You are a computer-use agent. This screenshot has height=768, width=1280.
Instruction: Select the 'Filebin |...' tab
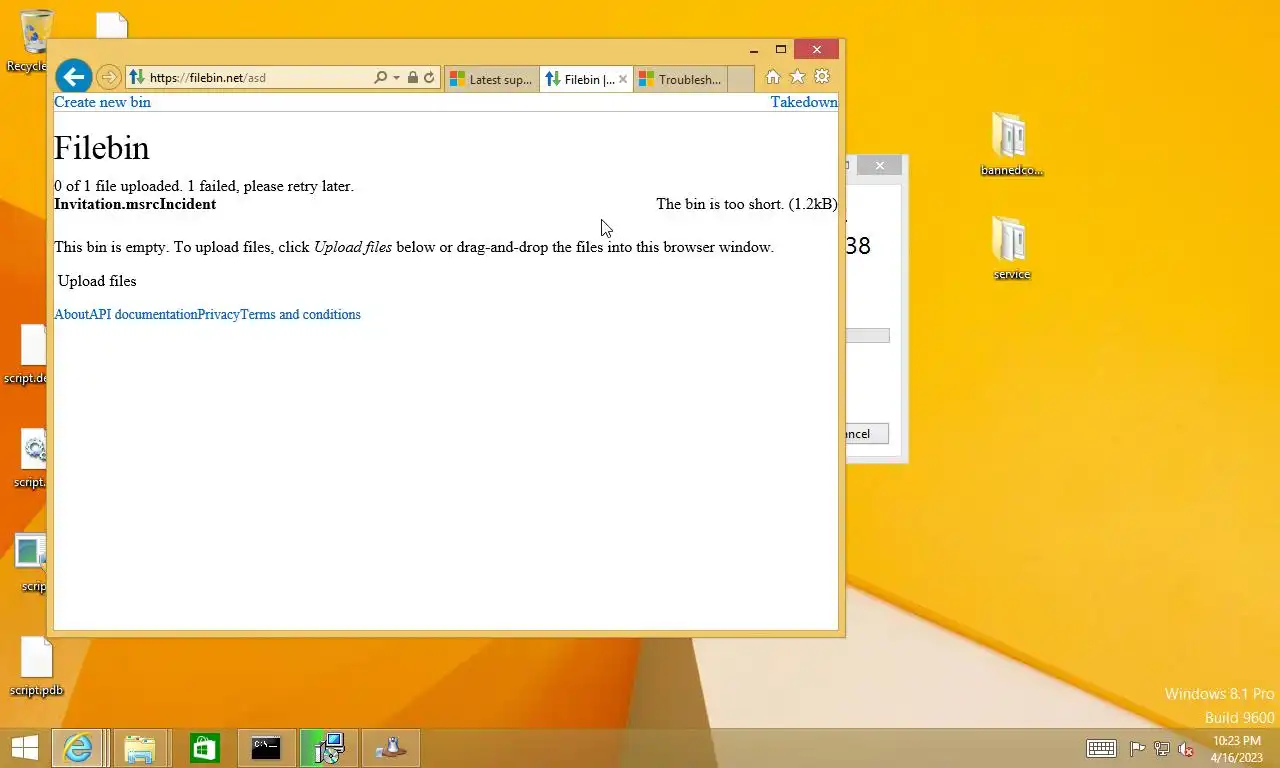pos(579,79)
